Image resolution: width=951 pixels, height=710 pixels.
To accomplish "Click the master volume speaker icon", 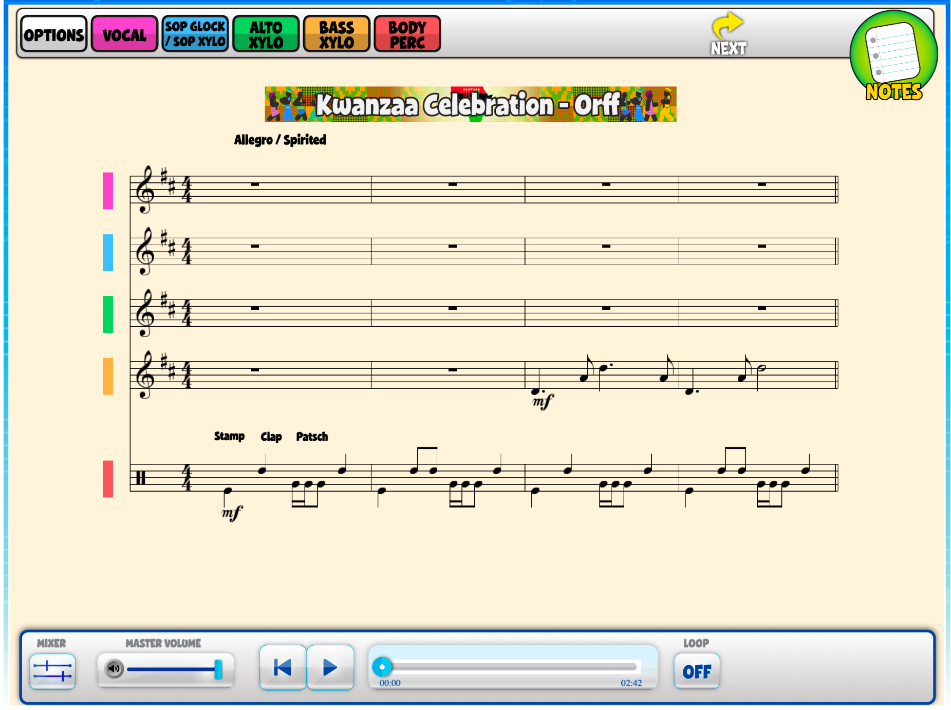I will [x=114, y=669].
